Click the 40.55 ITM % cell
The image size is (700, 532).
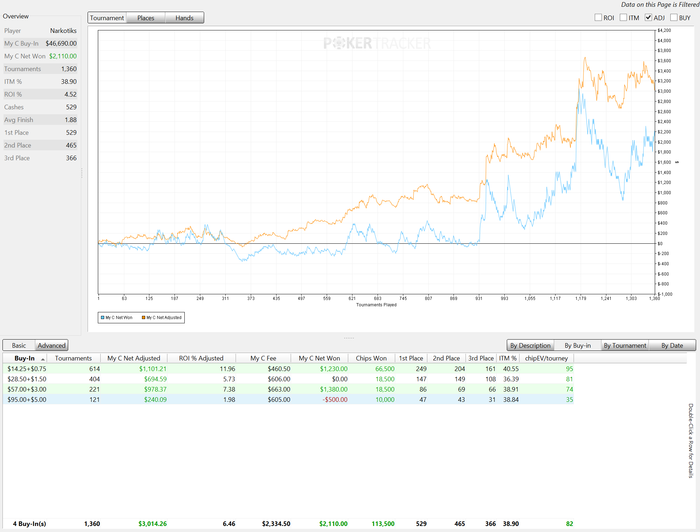tap(511, 369)
